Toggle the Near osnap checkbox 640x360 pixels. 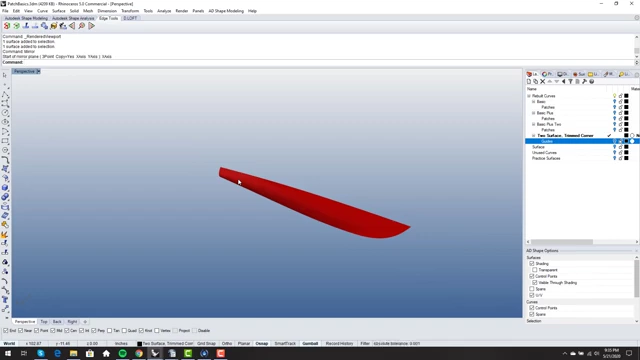tap(20, 331)
